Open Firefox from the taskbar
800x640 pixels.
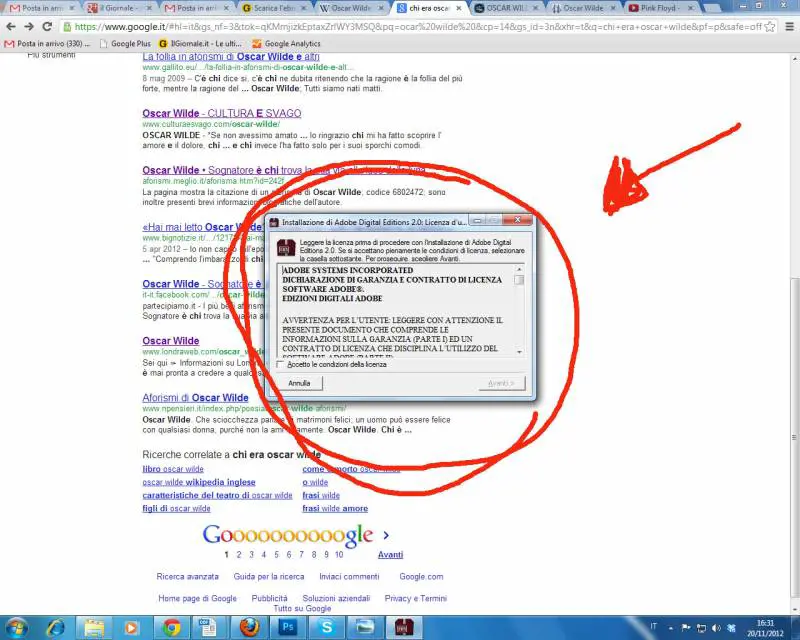click(x=249, y=627)
